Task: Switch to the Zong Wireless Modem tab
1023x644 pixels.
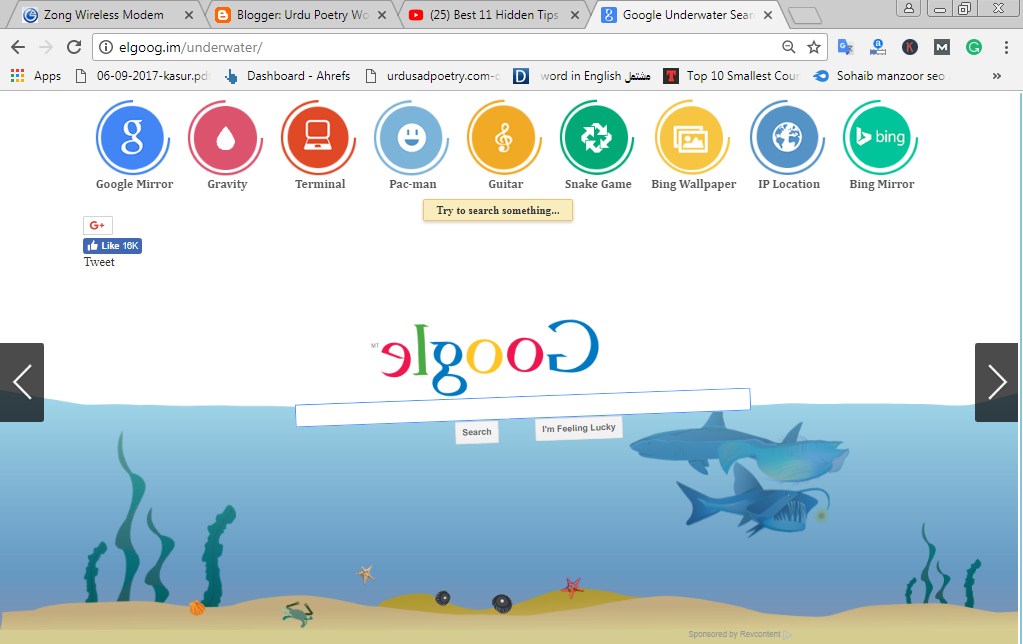Action: (103, 15)
